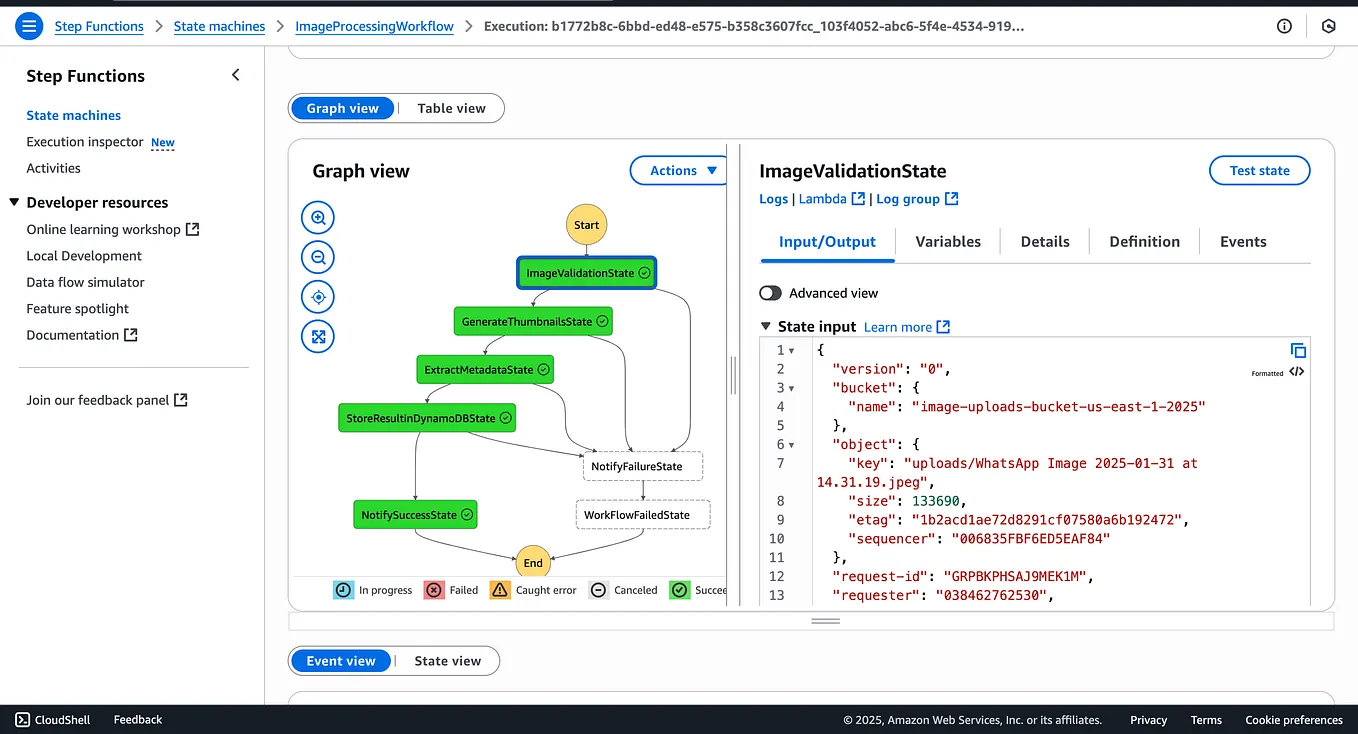The height and width of the screenshot is (734, 1358).
Task: Switch to Table view of the execution
Action: (451, 108)
